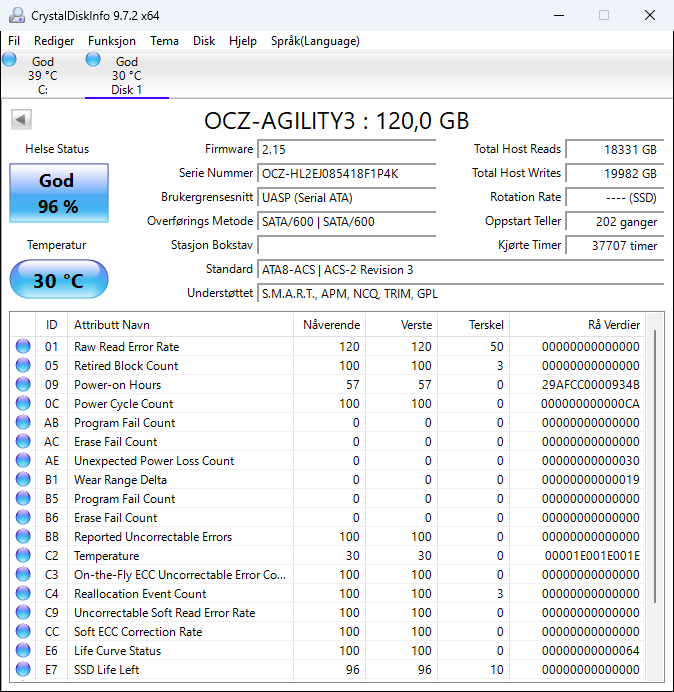Click the 30 °C temperature button
The width and height of the screenshot is (674, 692).
point(59,280)
